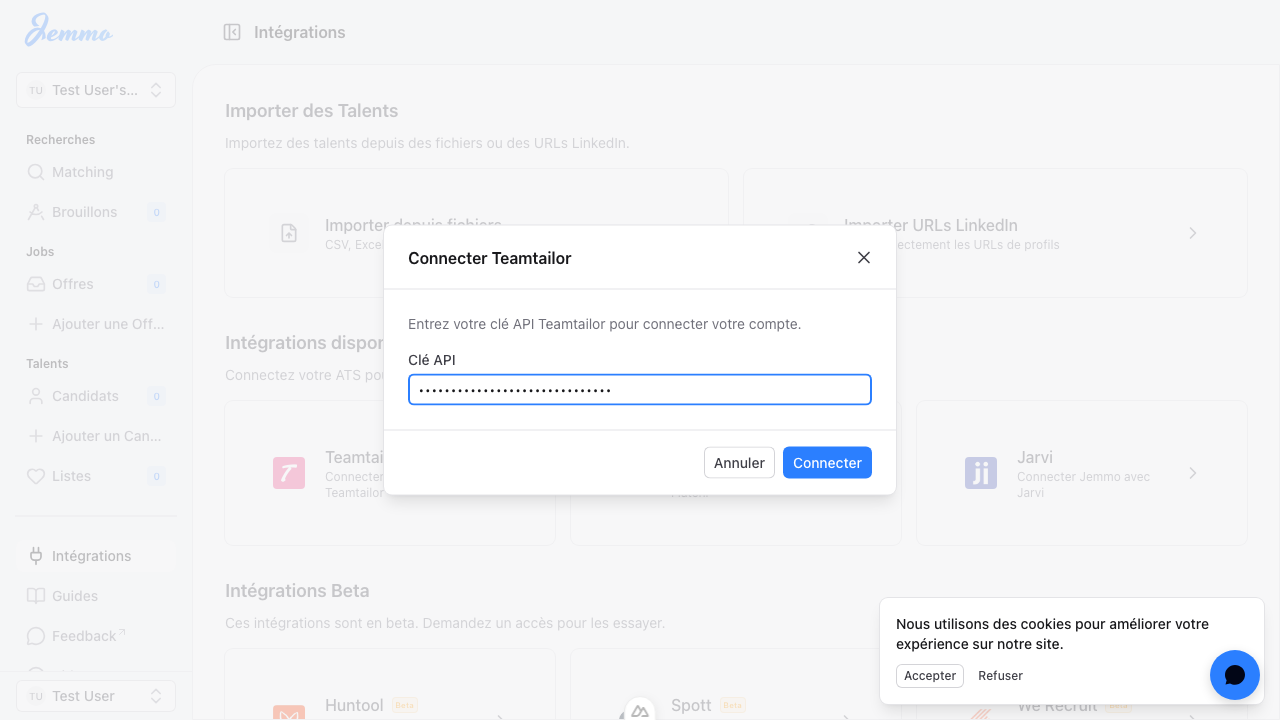Open the chat support bubble
Image resolution: width=1280 pixels, height=720 pixels.
[1234, 675]
